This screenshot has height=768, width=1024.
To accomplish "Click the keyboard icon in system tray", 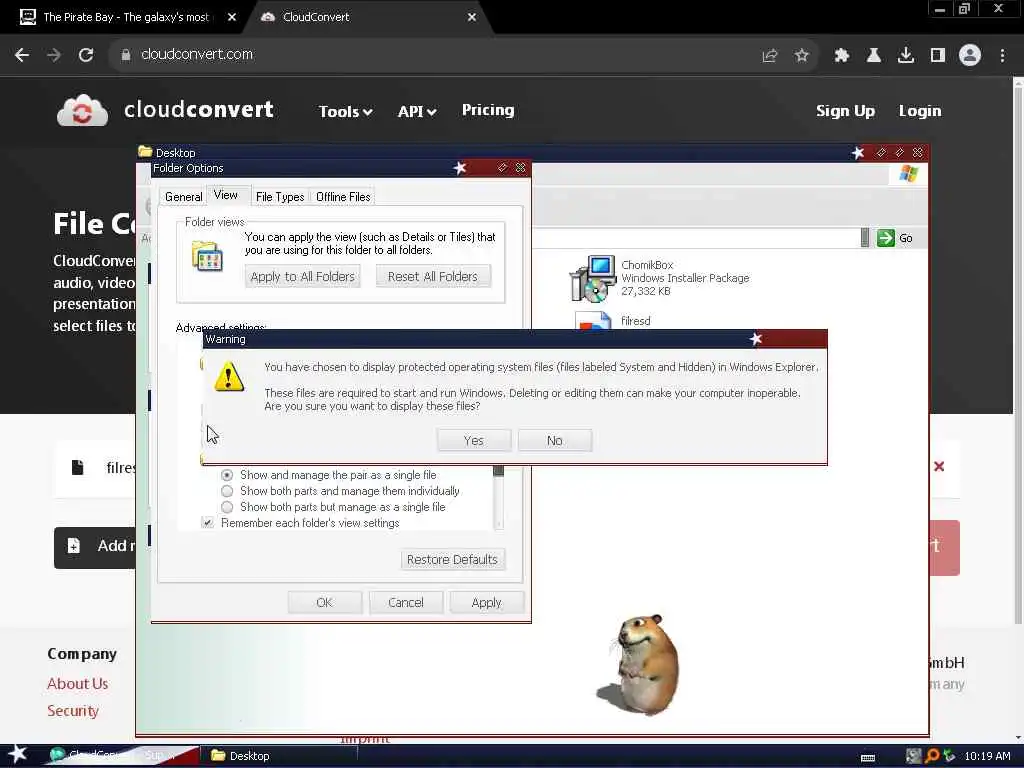I will click(x=868, y=757).
